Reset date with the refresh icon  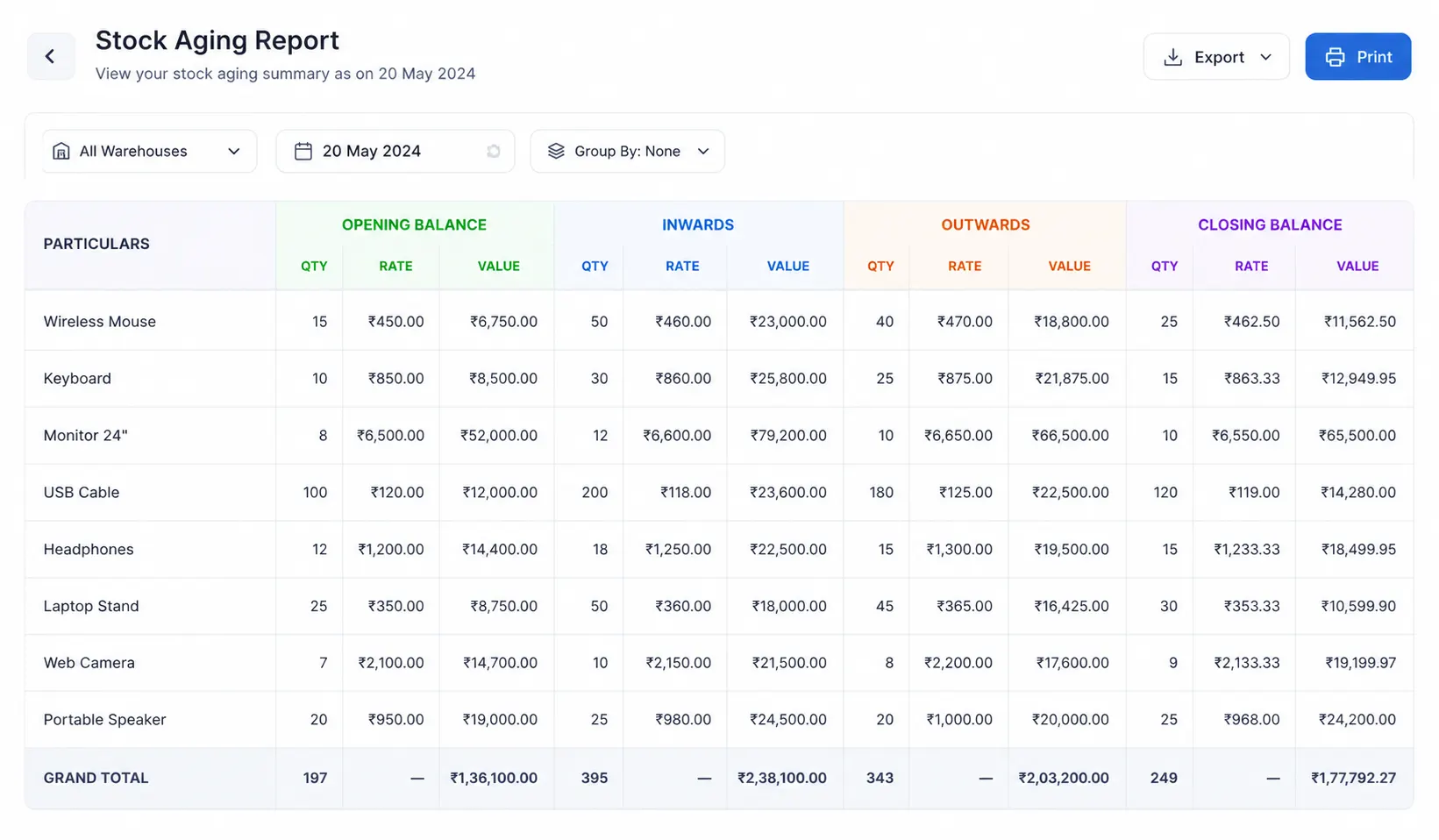[494, 151]
